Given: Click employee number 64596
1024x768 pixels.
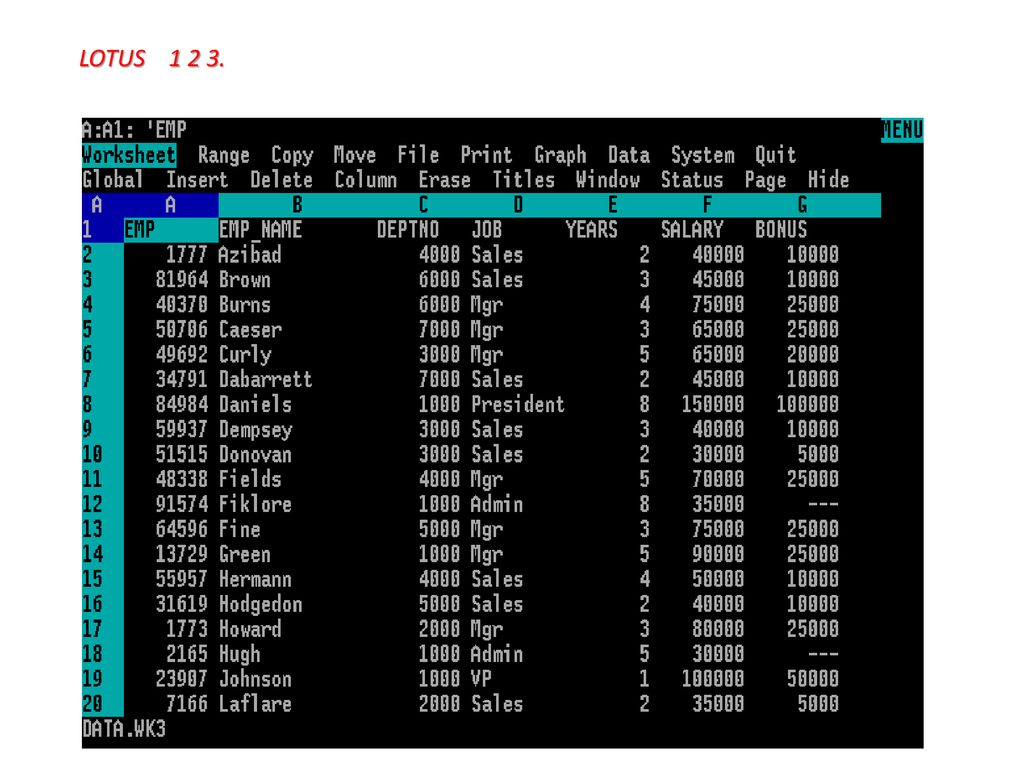Looking at the screenshot, I should tap(182, 530).
